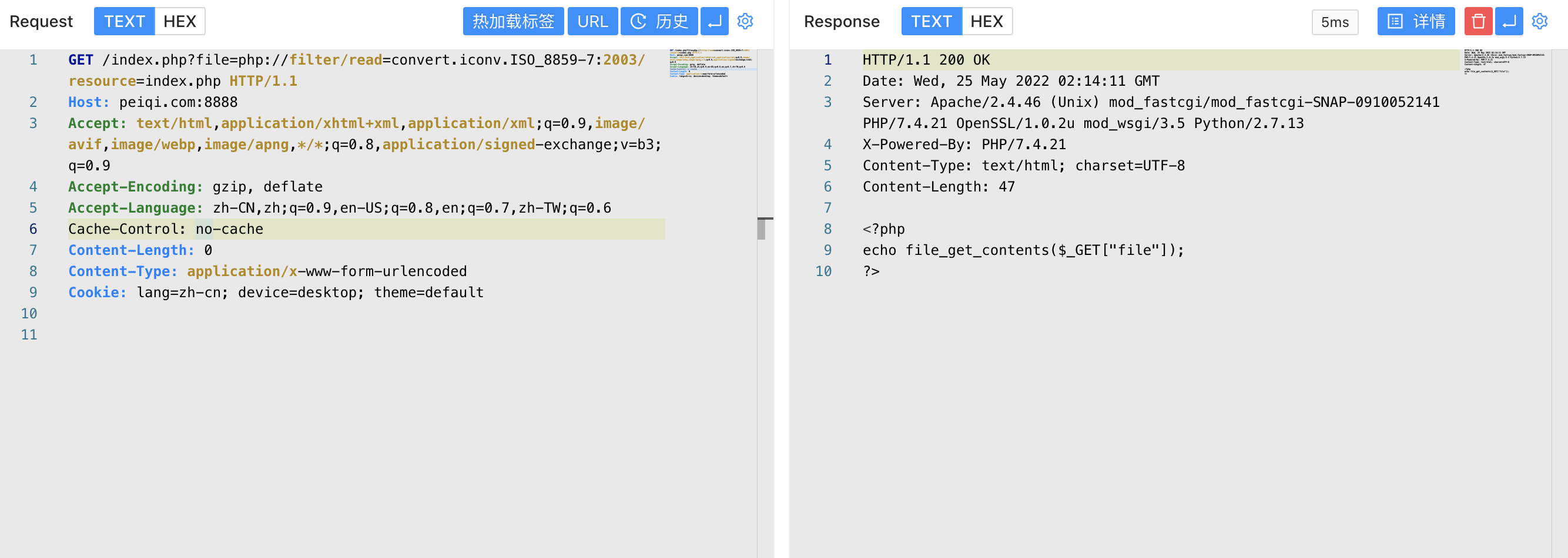Open 历史 history button
The image size is (1568, 558).
pos(659,21)
